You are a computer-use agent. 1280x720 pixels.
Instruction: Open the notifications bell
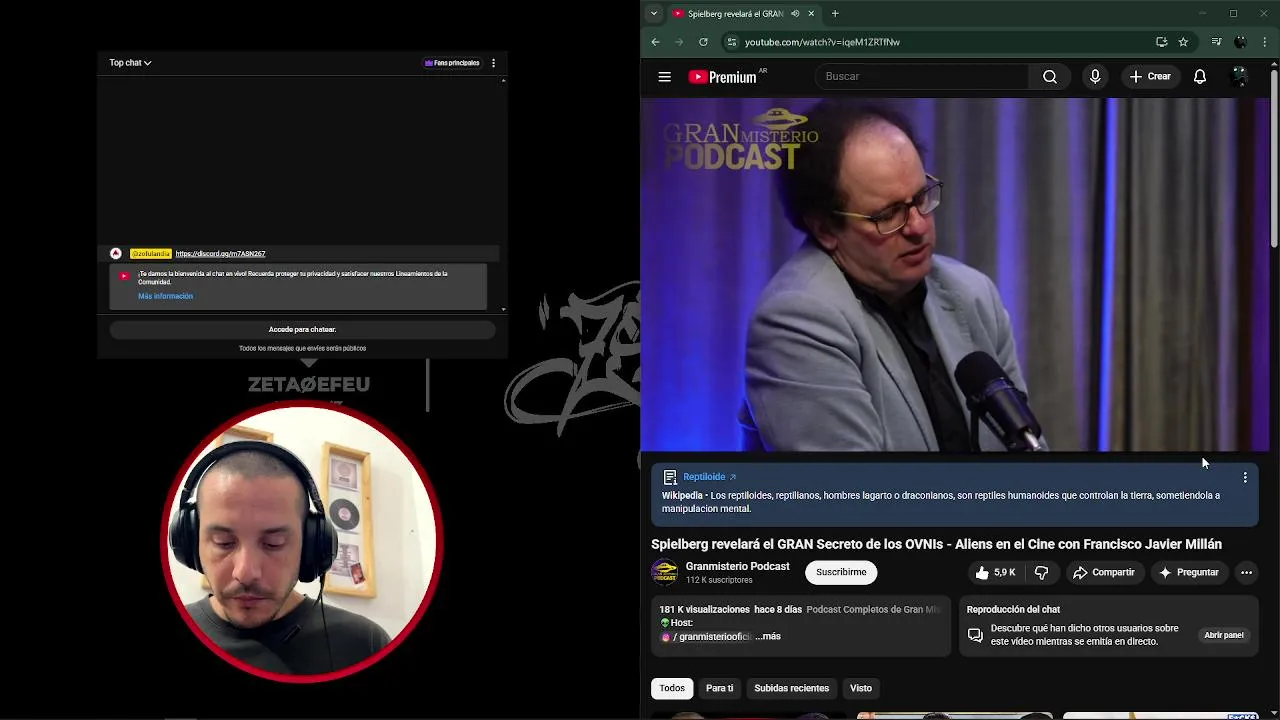click(1200, 76)
